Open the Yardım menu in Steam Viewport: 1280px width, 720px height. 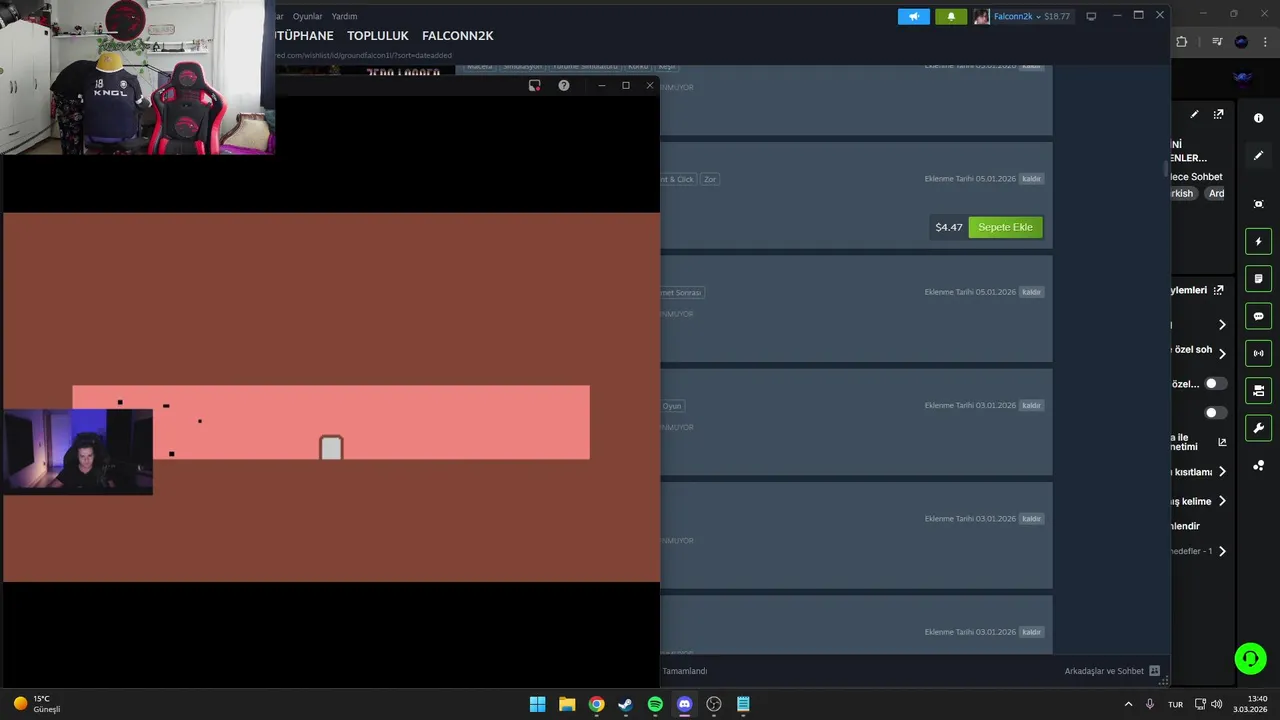[344, 16]
